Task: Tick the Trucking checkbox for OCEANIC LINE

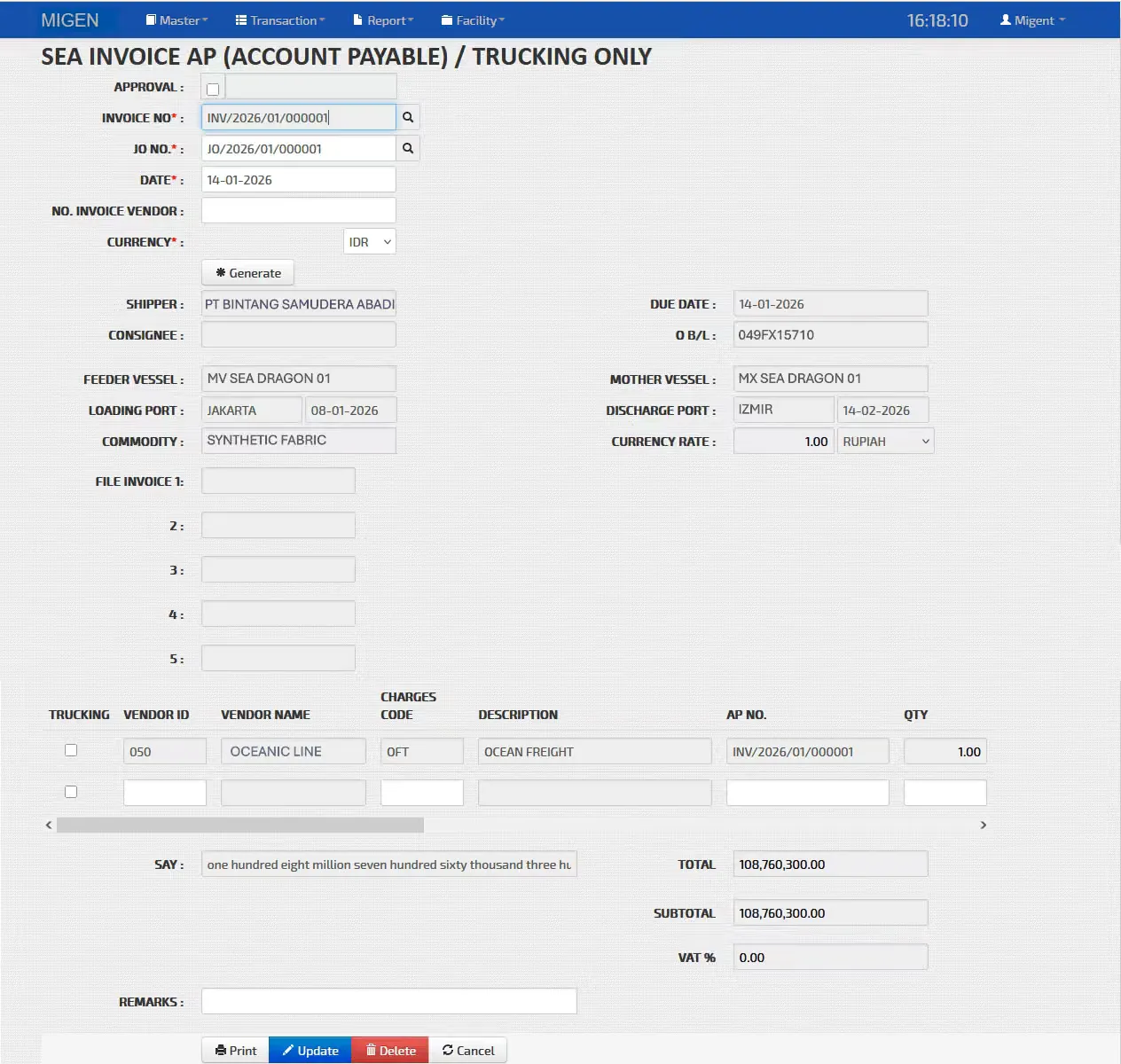Action: [71, 750]
